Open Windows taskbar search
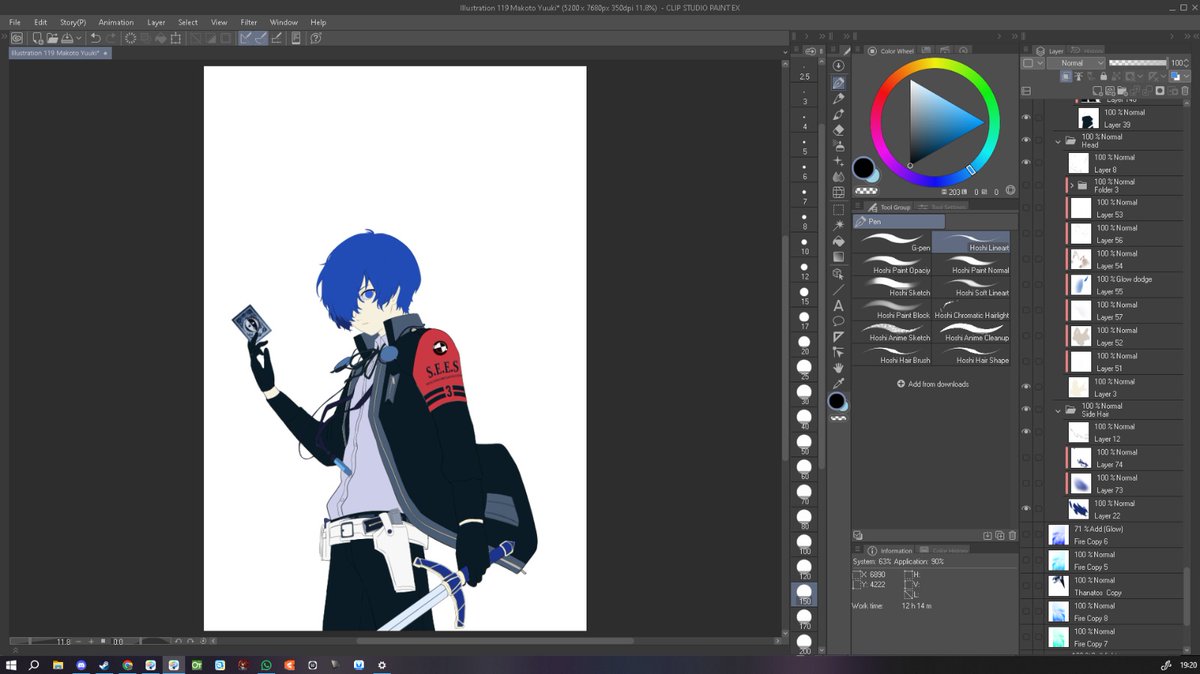Image resolution: width=1200 pixels, height=674 pixels. [34, 664]
